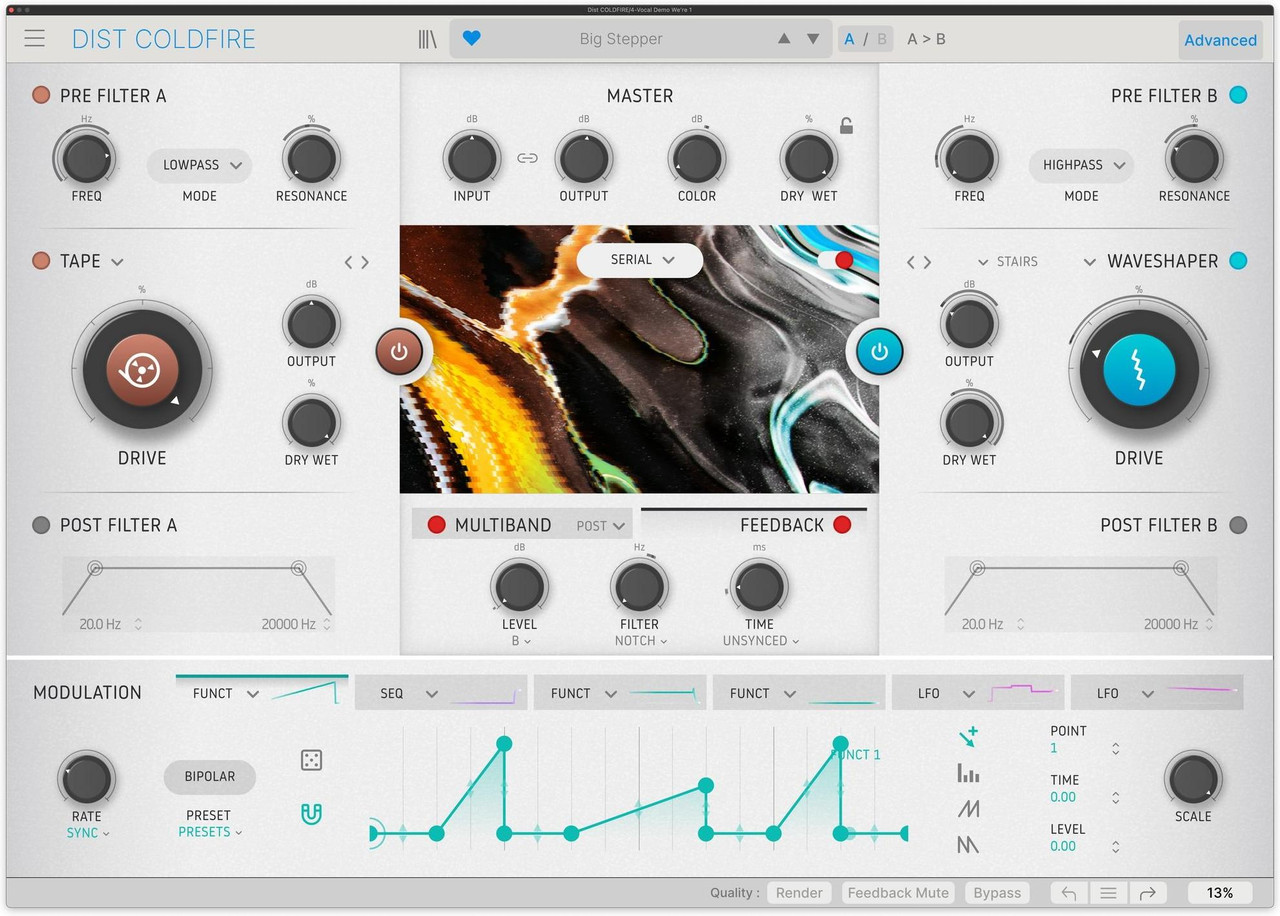The image size is (1280, 916).
Task: Open the Lowpass mode dropdown
Action: [x=199, y=165]
